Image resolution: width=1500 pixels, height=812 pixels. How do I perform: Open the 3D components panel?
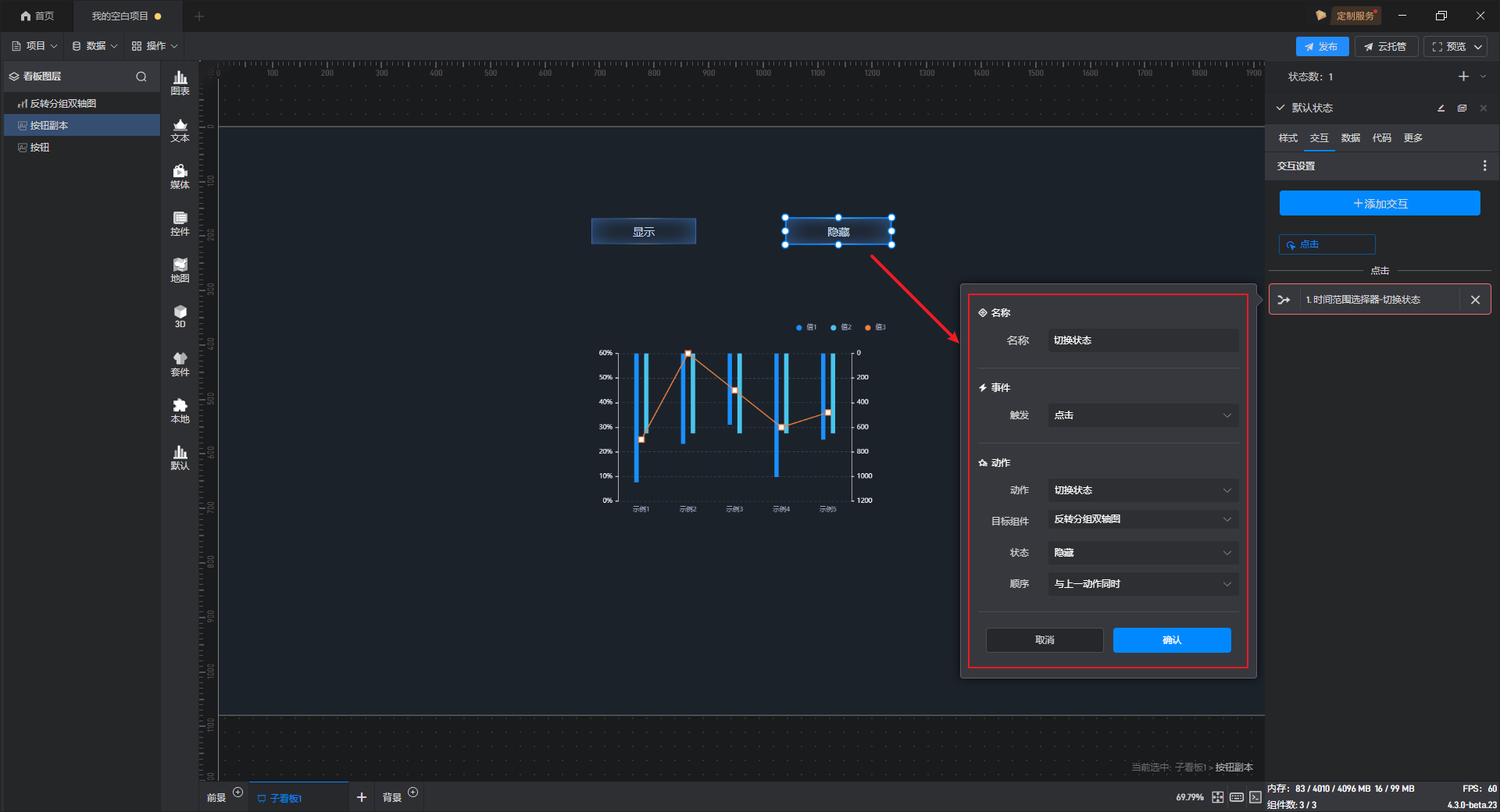(180, 316)
